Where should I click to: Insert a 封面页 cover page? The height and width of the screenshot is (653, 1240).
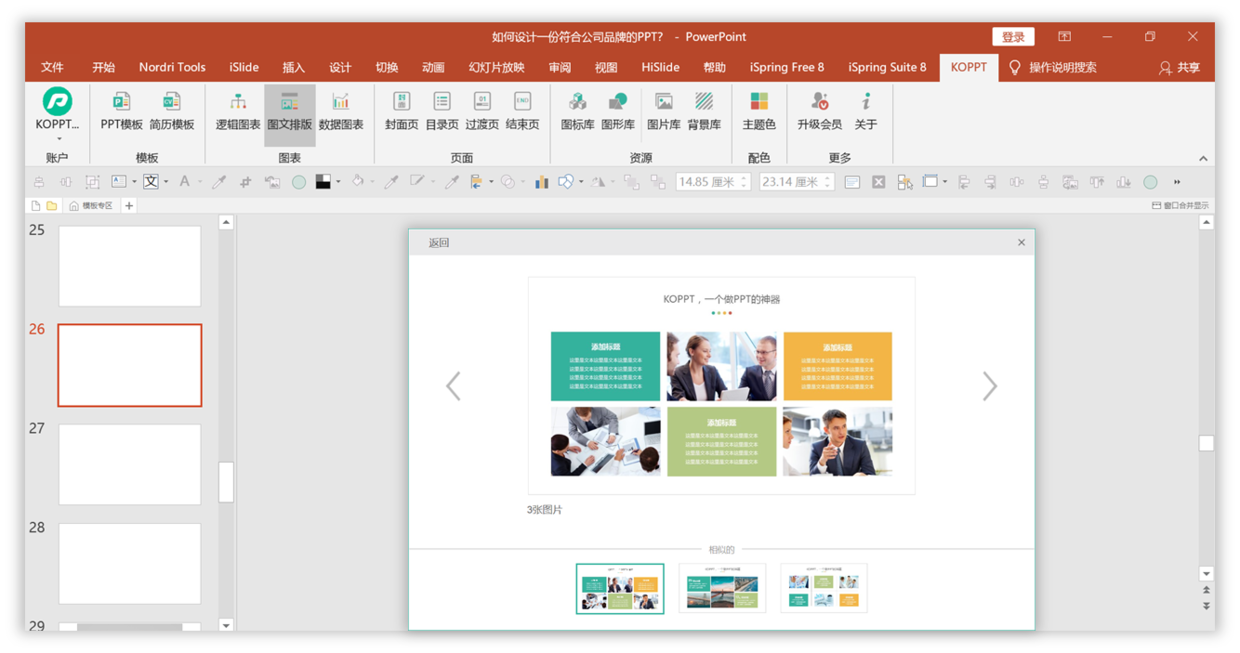(x=402, y=110)
